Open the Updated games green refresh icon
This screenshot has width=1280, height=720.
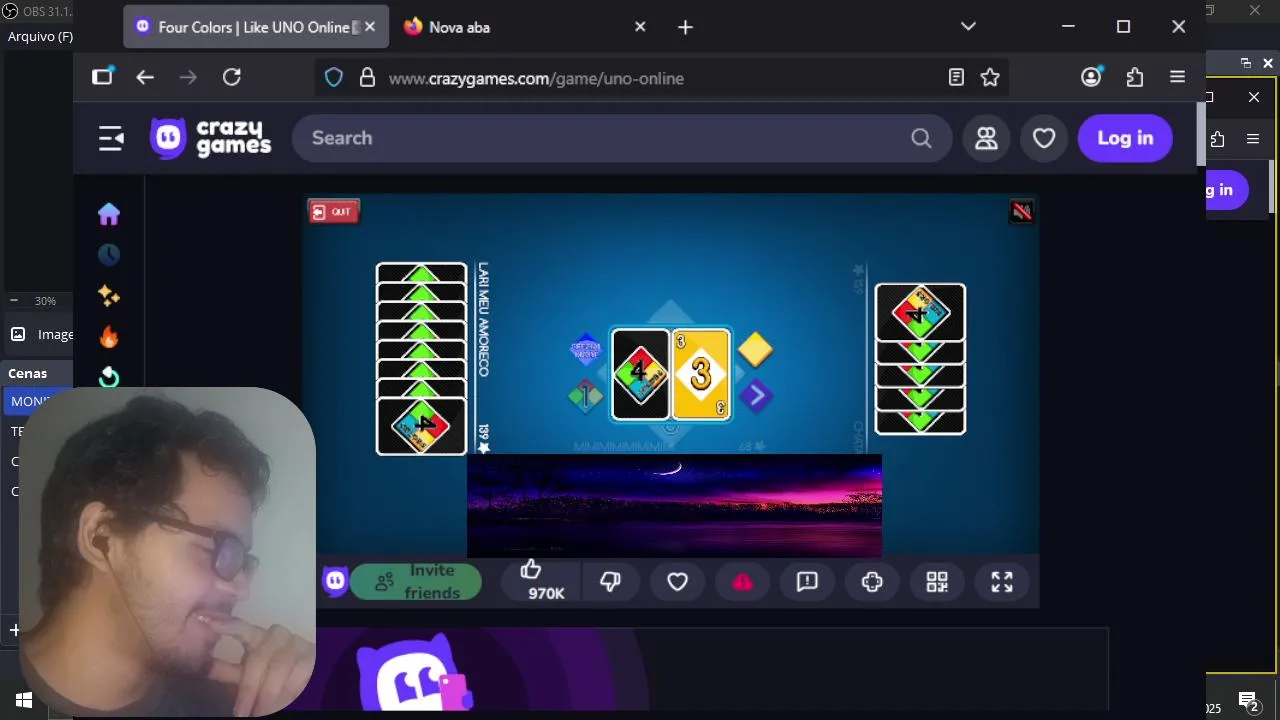[x=109, y=377]
